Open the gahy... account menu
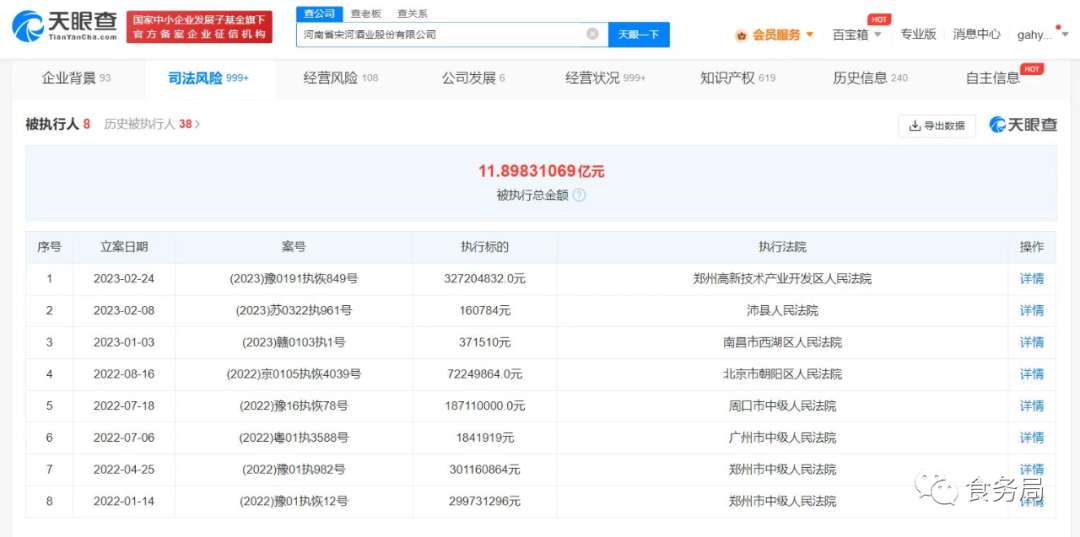1080x537 pixels. pos(1041,34)
